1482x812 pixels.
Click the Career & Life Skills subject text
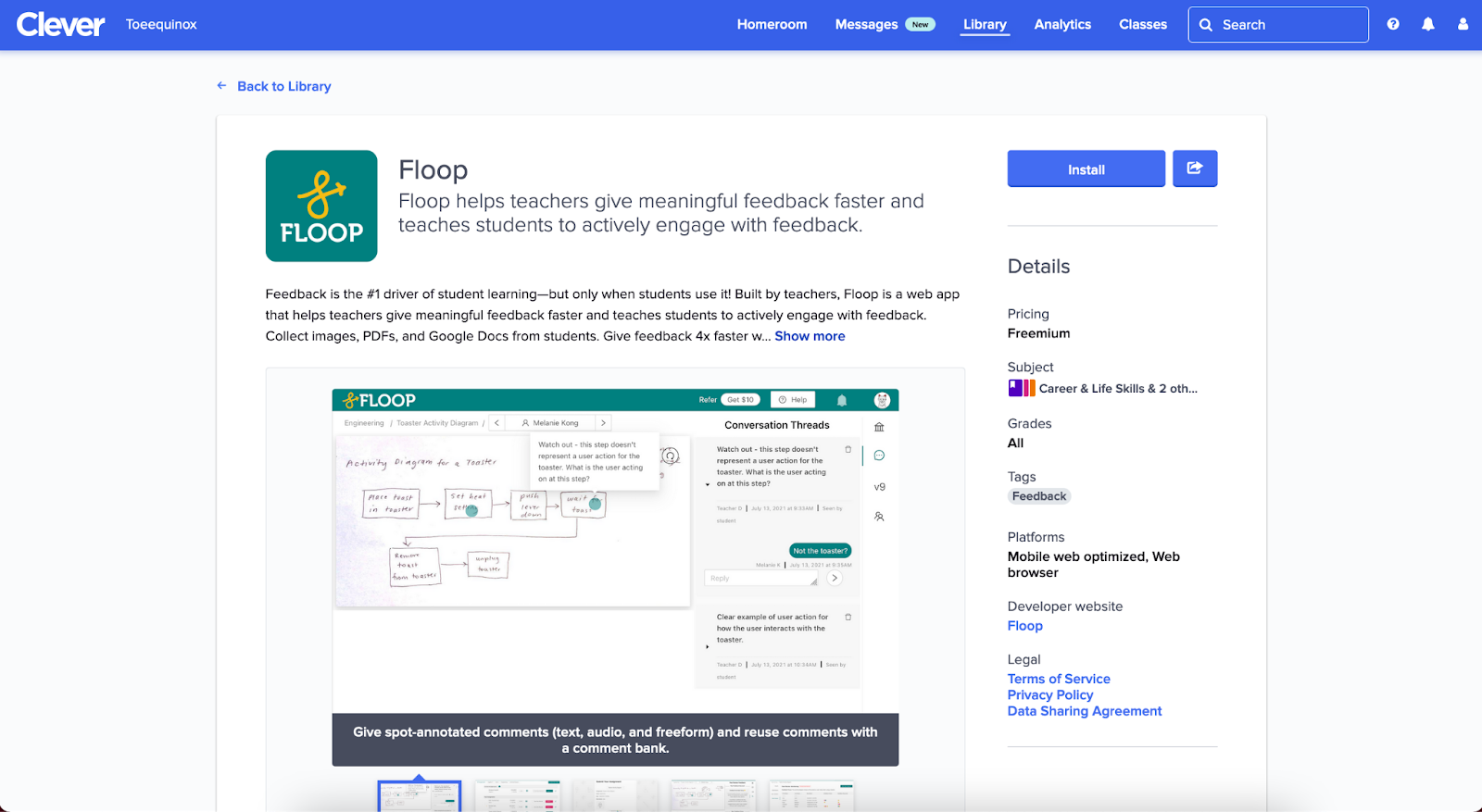[1118, 389]
